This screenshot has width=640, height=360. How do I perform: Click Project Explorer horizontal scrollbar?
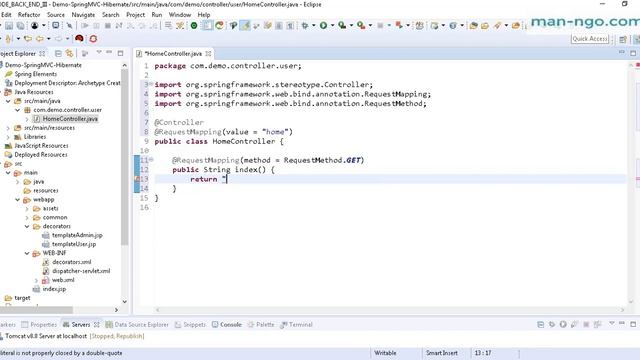[x=37, y=310]
